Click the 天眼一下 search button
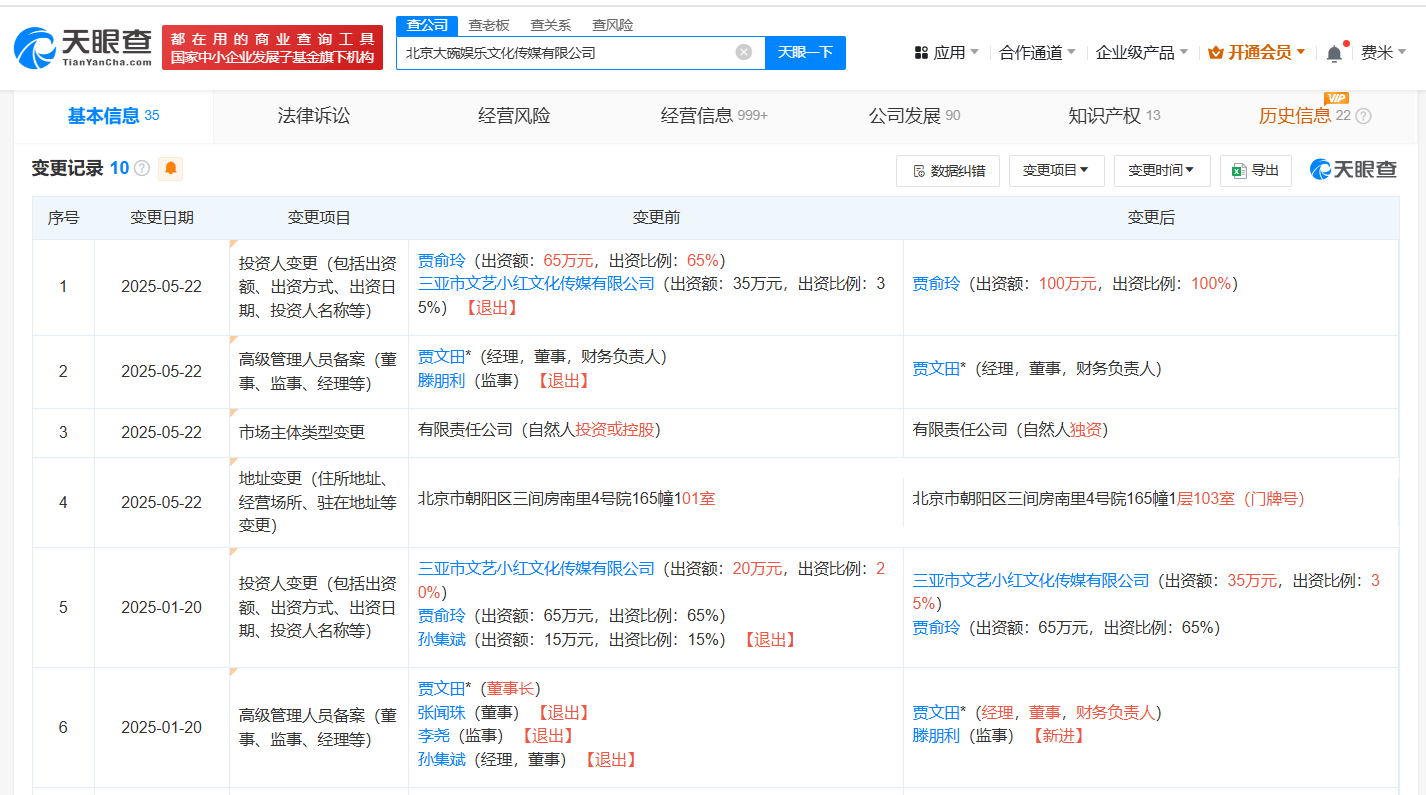Viewport: 1426px width, 795px height. [x=805, y=52]
